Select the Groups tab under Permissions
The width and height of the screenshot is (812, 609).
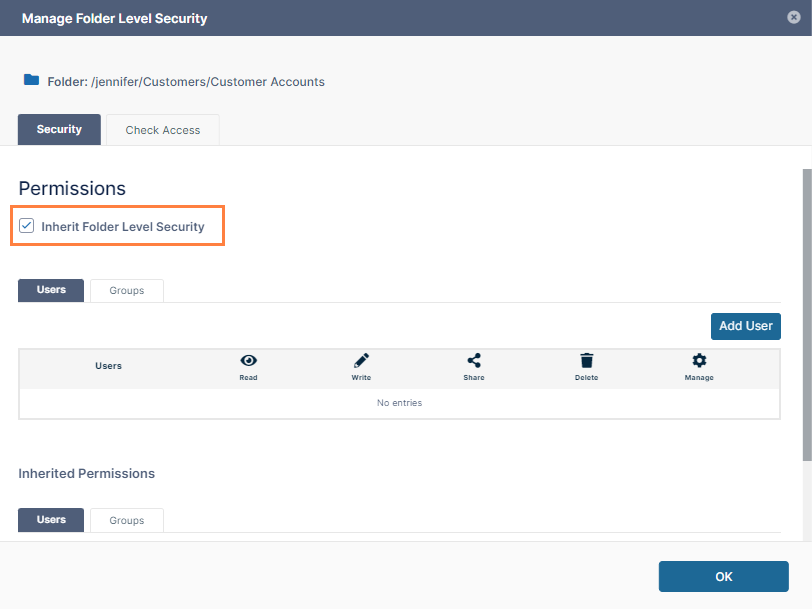pyautogui.click(x=127, y=291)
